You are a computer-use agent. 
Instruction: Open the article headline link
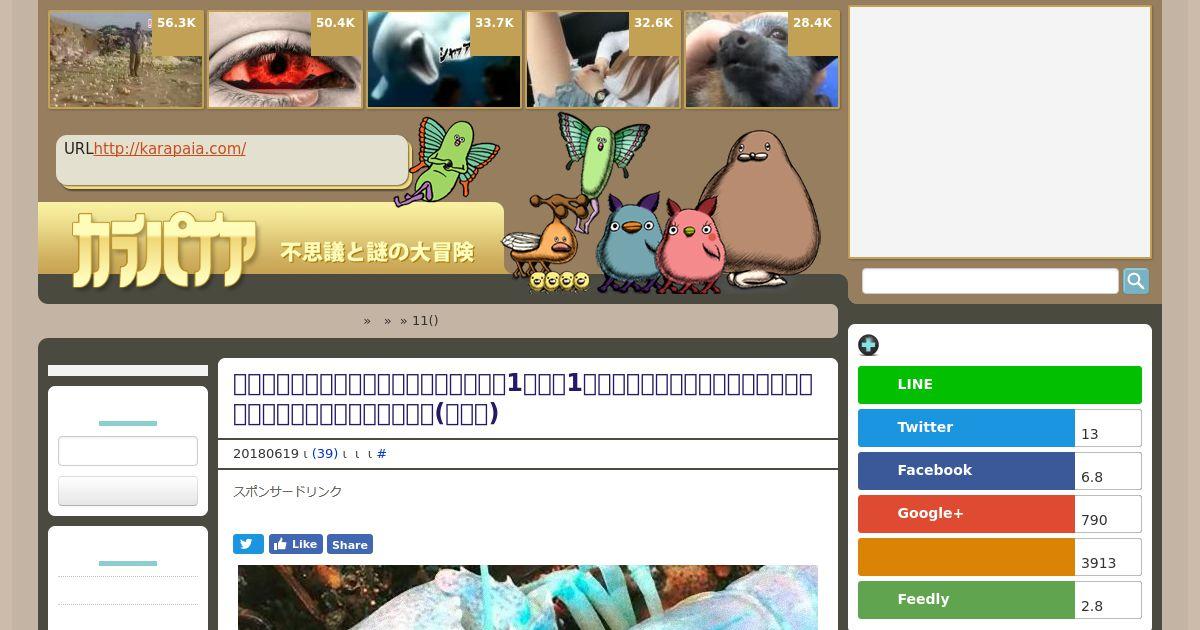[x=523, y=398]
